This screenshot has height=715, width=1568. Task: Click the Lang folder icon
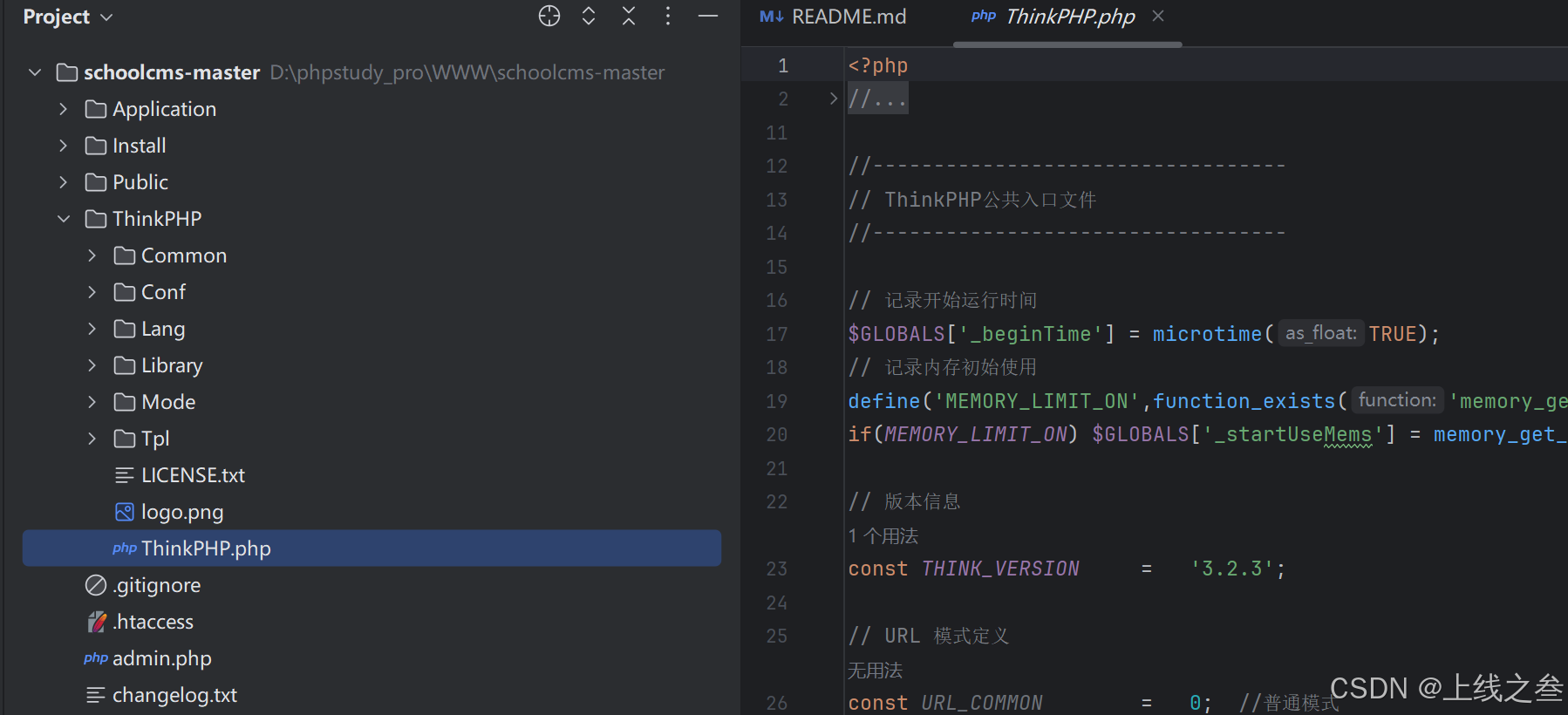pyautogui.click(x=125, y=329)
